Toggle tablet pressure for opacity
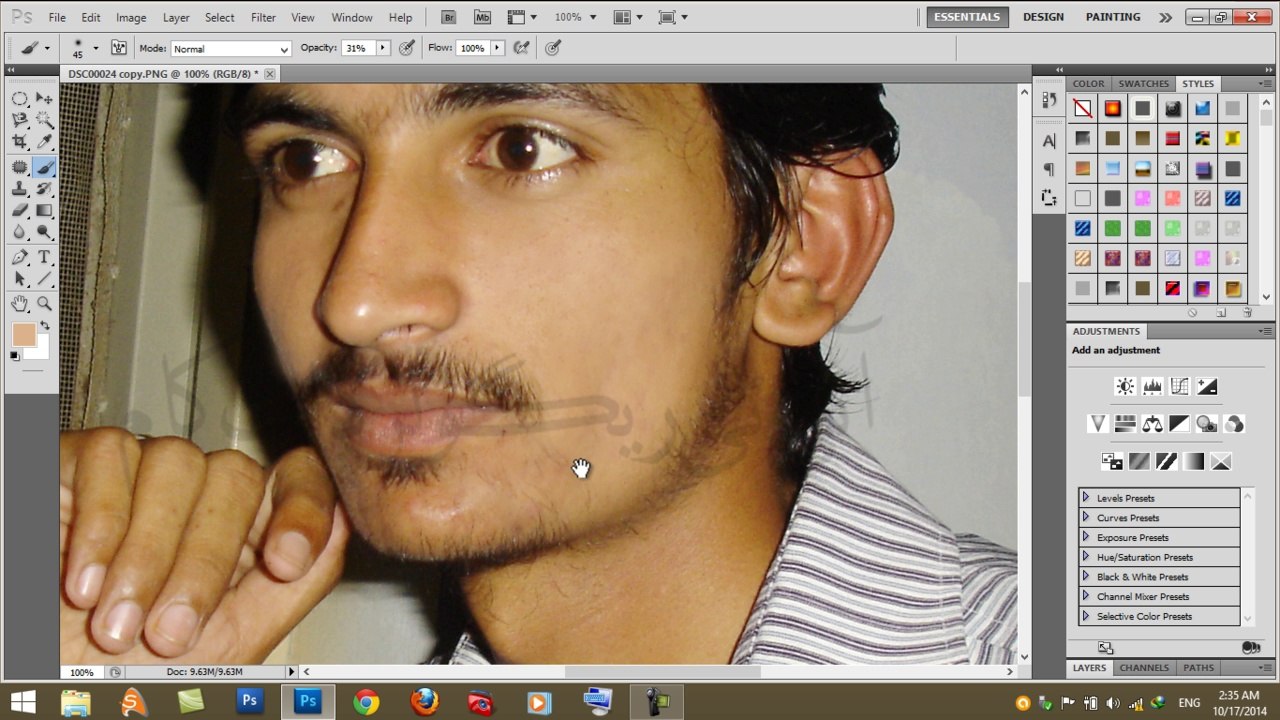This screenshot has height=720, width=1280. click(x=407, y=48)
